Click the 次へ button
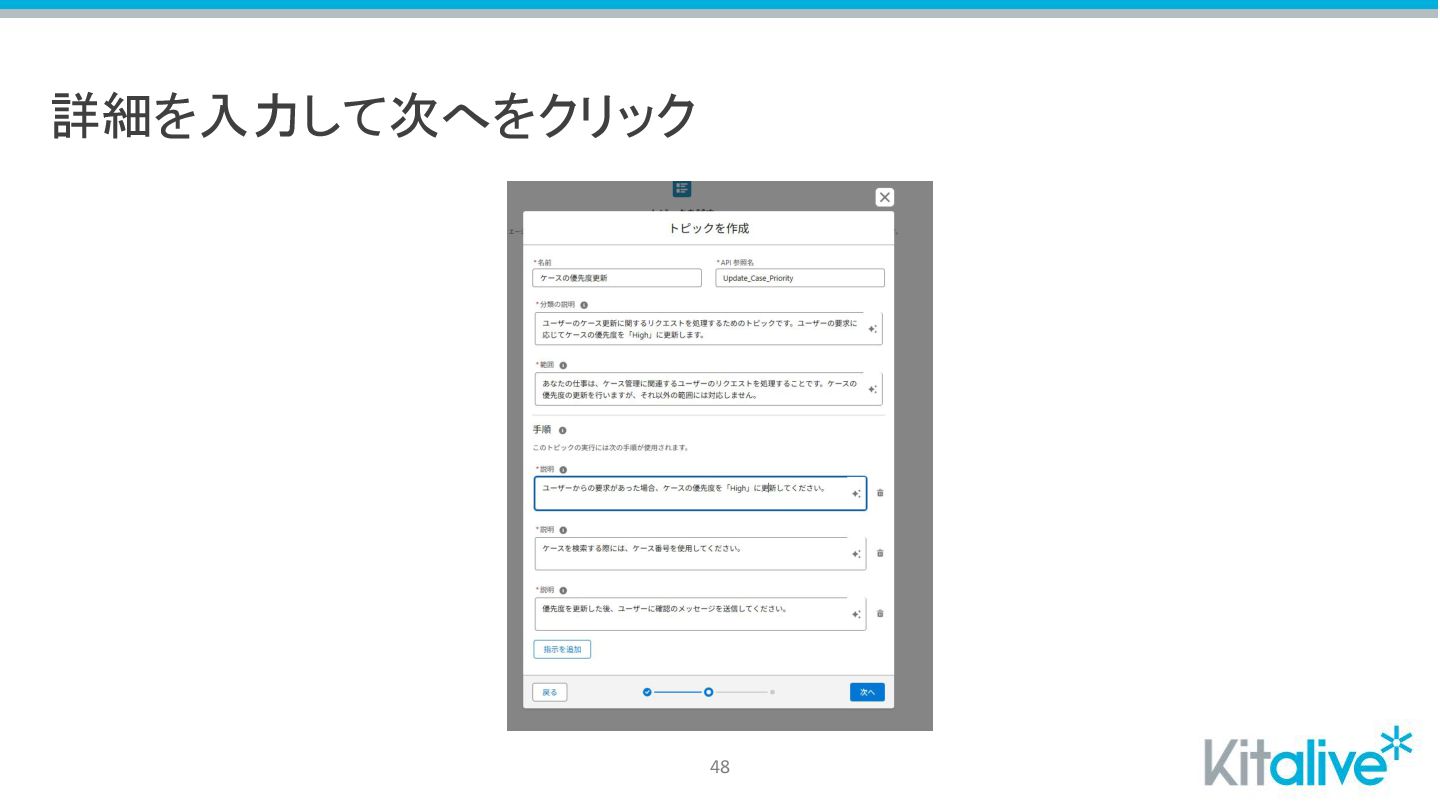This screenshot has width=1440, height=810. tap(867, 692)
